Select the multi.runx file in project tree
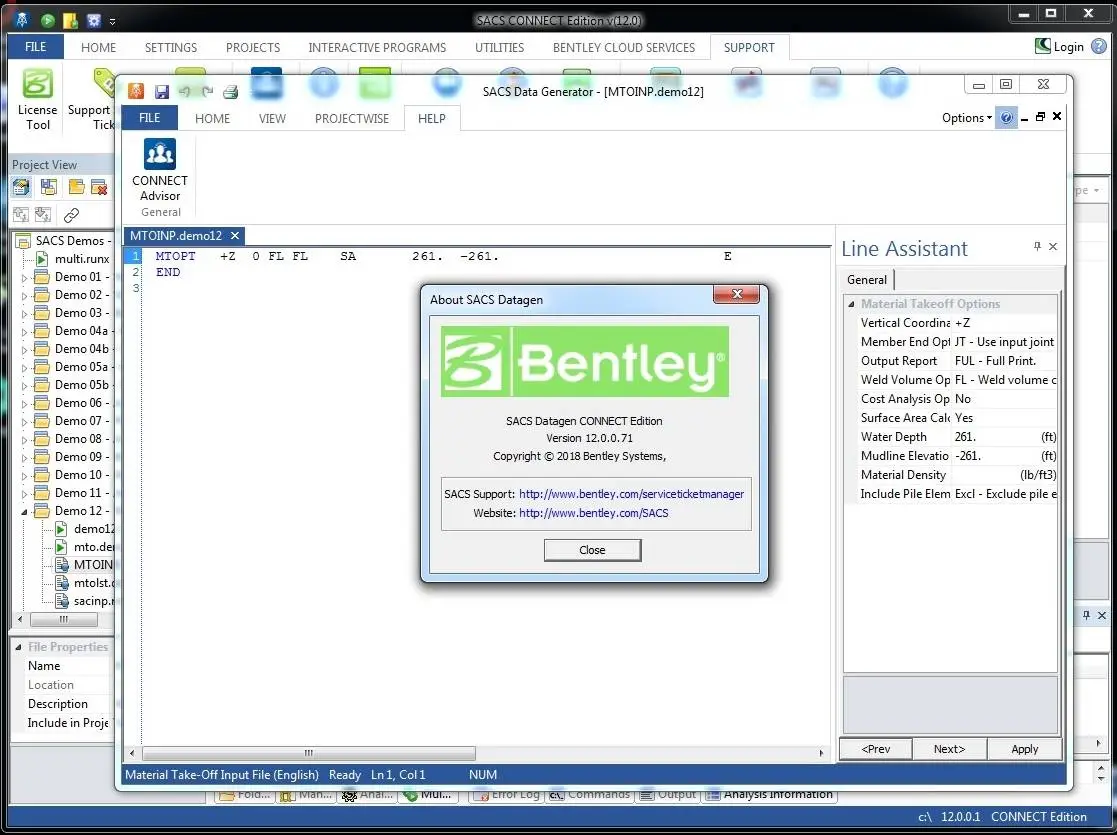Screen dimensions: 1117x835 [82, 259]
